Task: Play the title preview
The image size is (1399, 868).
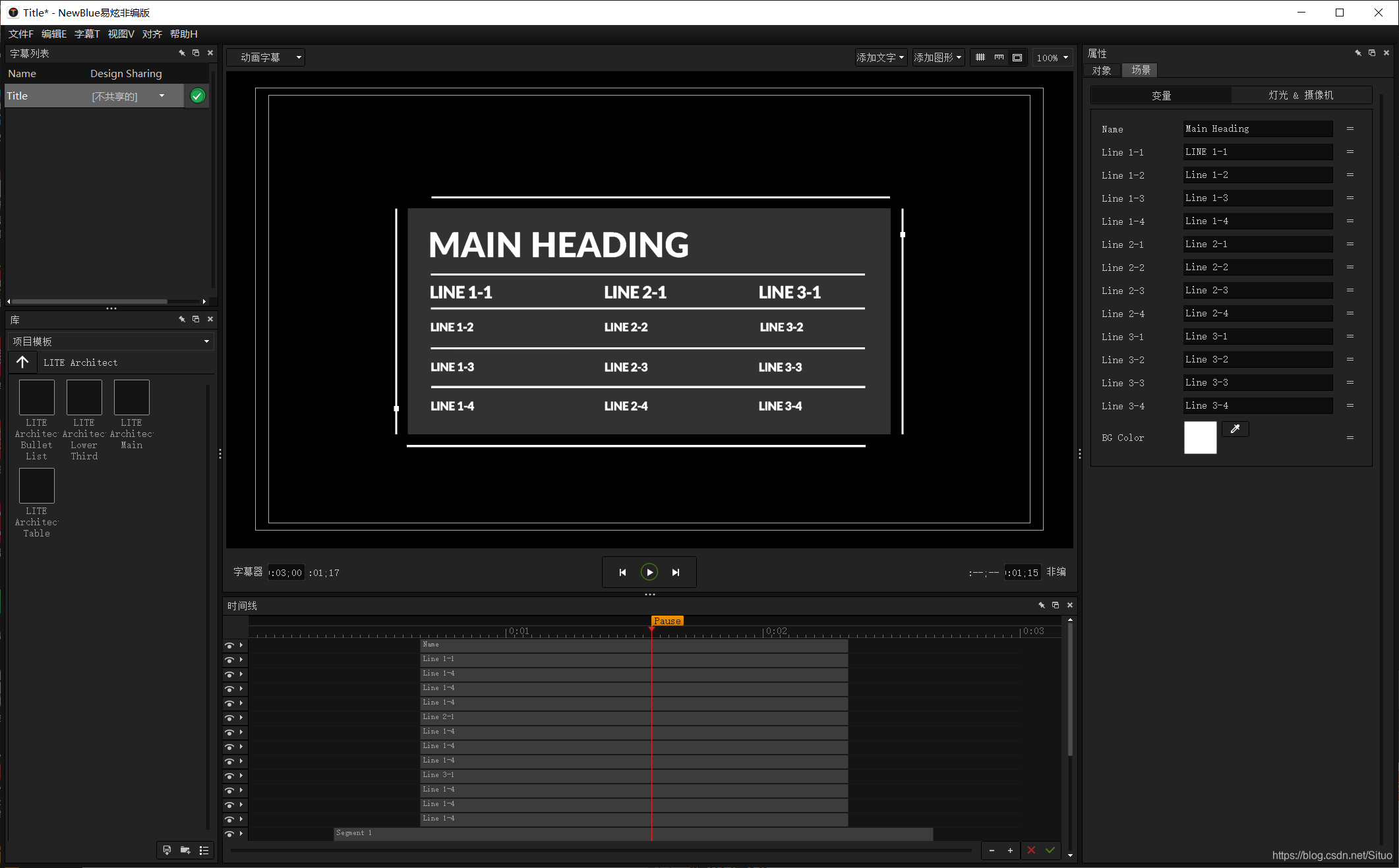Action: coord(649,572)
